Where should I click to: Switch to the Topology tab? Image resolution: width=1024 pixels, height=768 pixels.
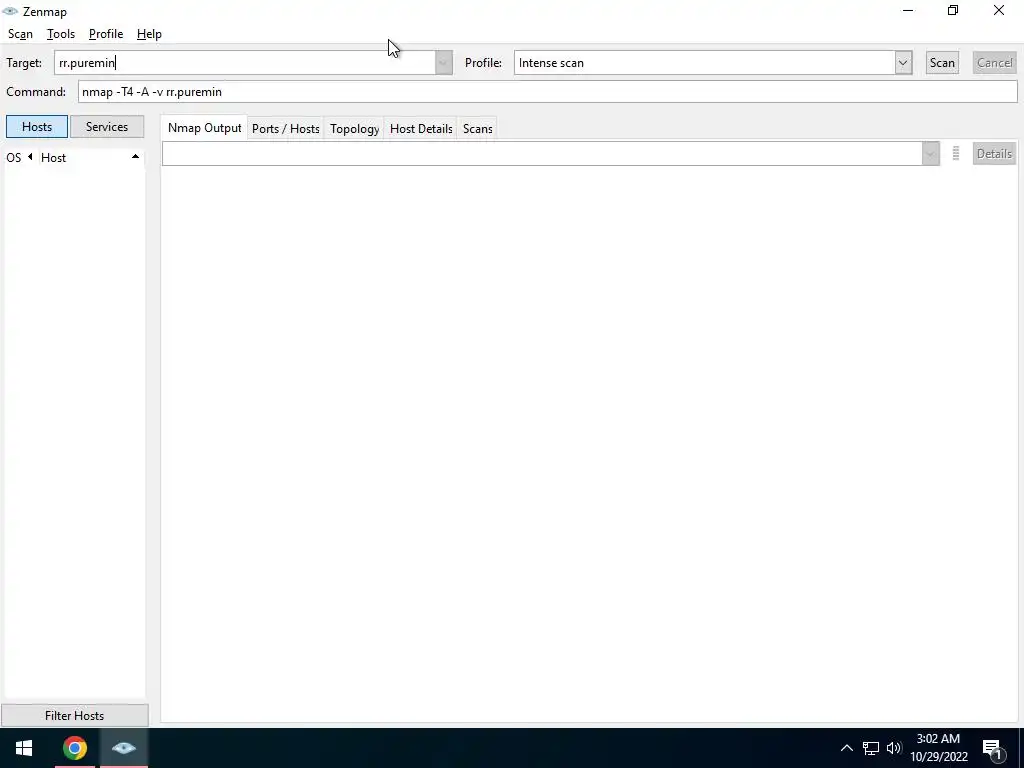(x=354, y=129)
